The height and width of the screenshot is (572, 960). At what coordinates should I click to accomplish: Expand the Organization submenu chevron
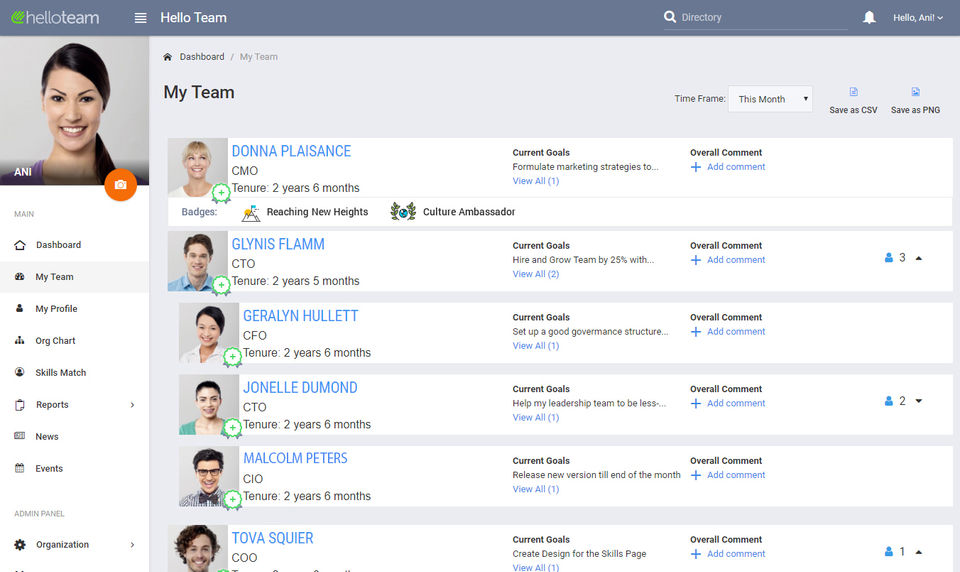tap(132, 544)
